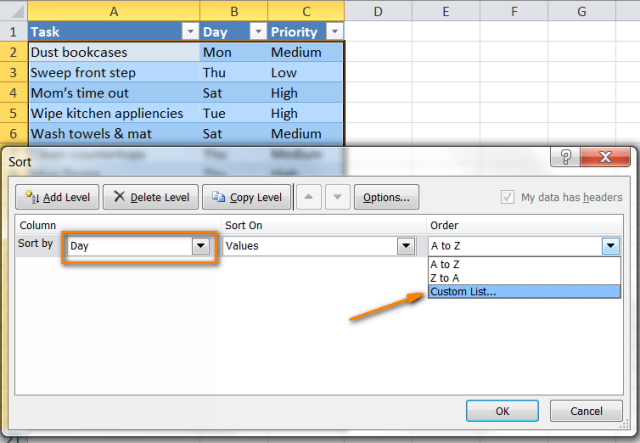
Task: Click the Move Up arrow icon
Action: pyautogui.click(x=312, y=197)
